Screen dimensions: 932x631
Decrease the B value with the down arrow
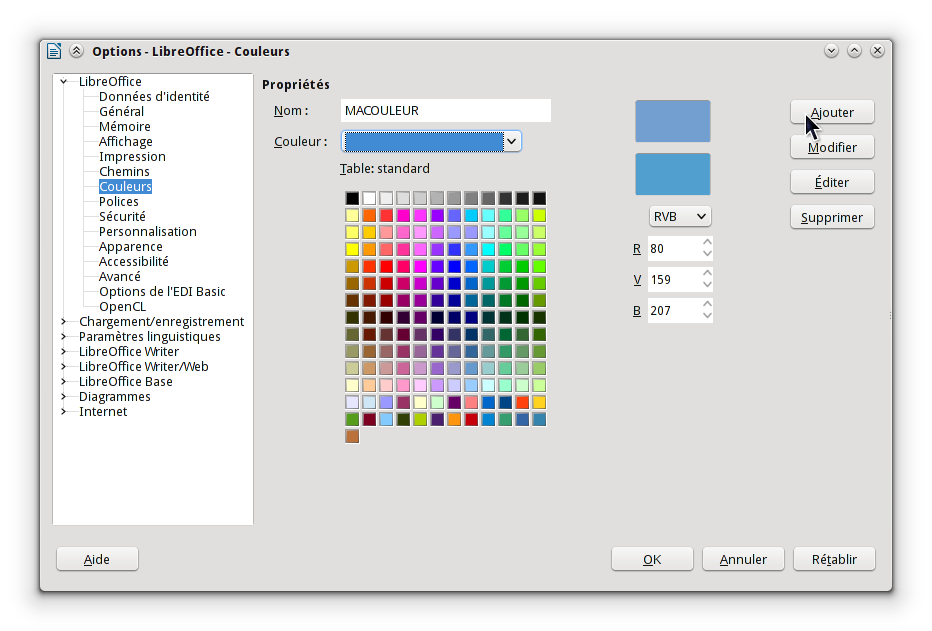pyautogui.click(x=707, y=316)
